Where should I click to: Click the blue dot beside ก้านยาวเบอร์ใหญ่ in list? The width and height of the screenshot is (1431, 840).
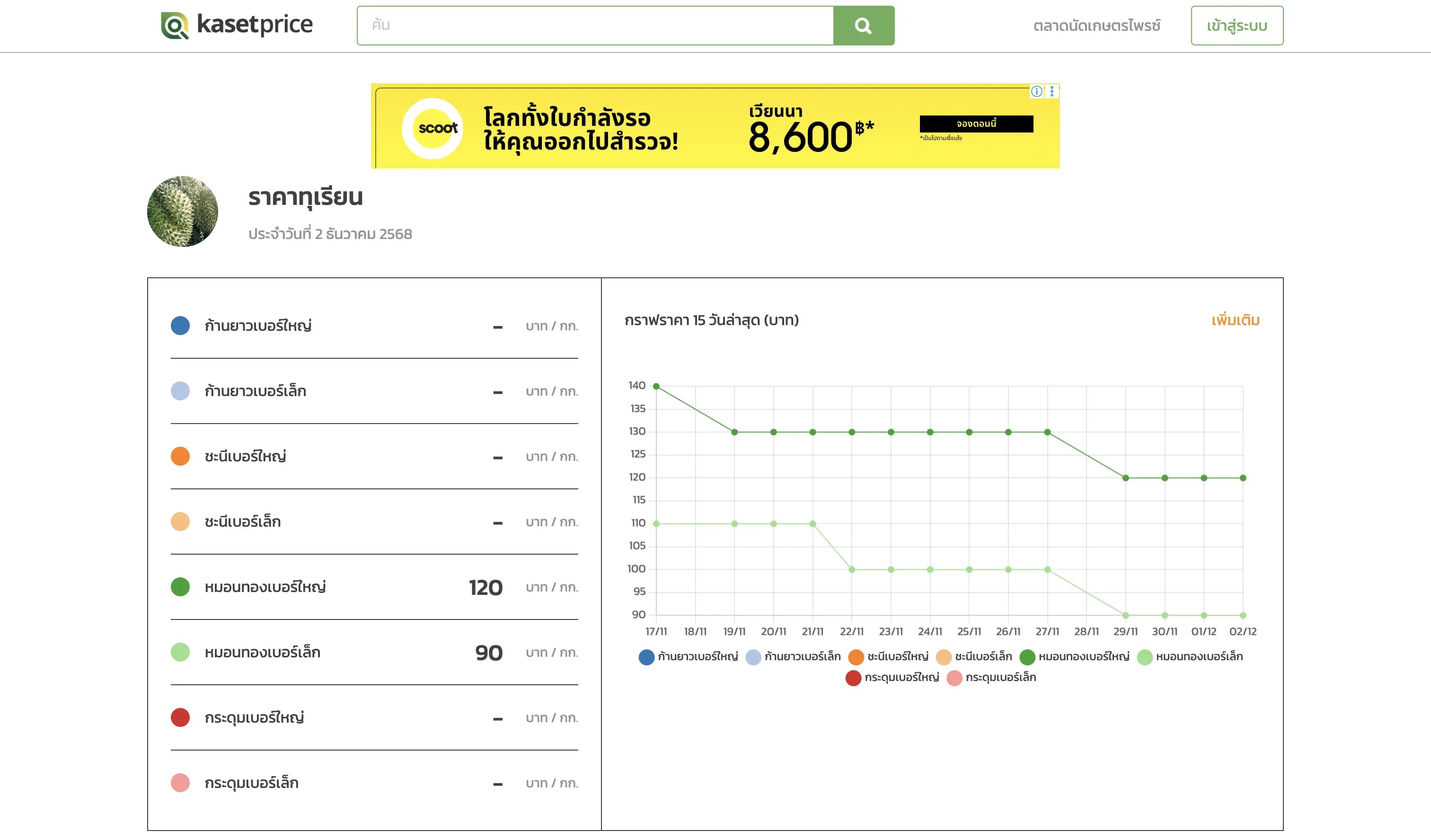point(180,326)
